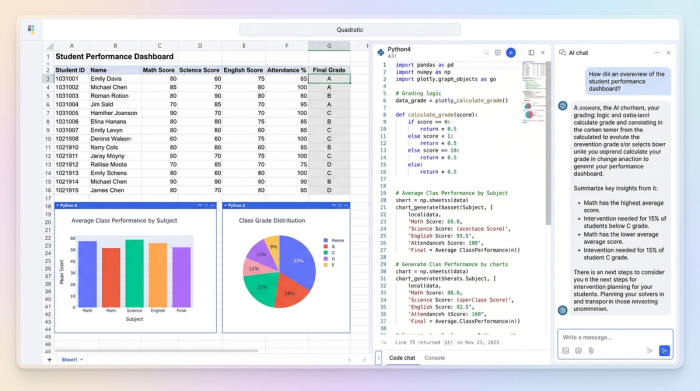
Task: Go to next sheet arrow
Action: click(x=364, y=359)
